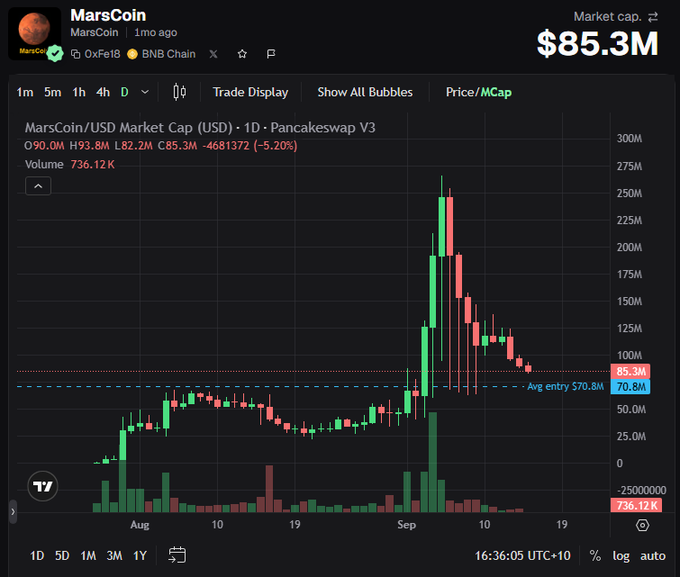Toggle auto scale
Image resolution: width=680 pixels, height=577 pixels.
[x=653, y=556]
